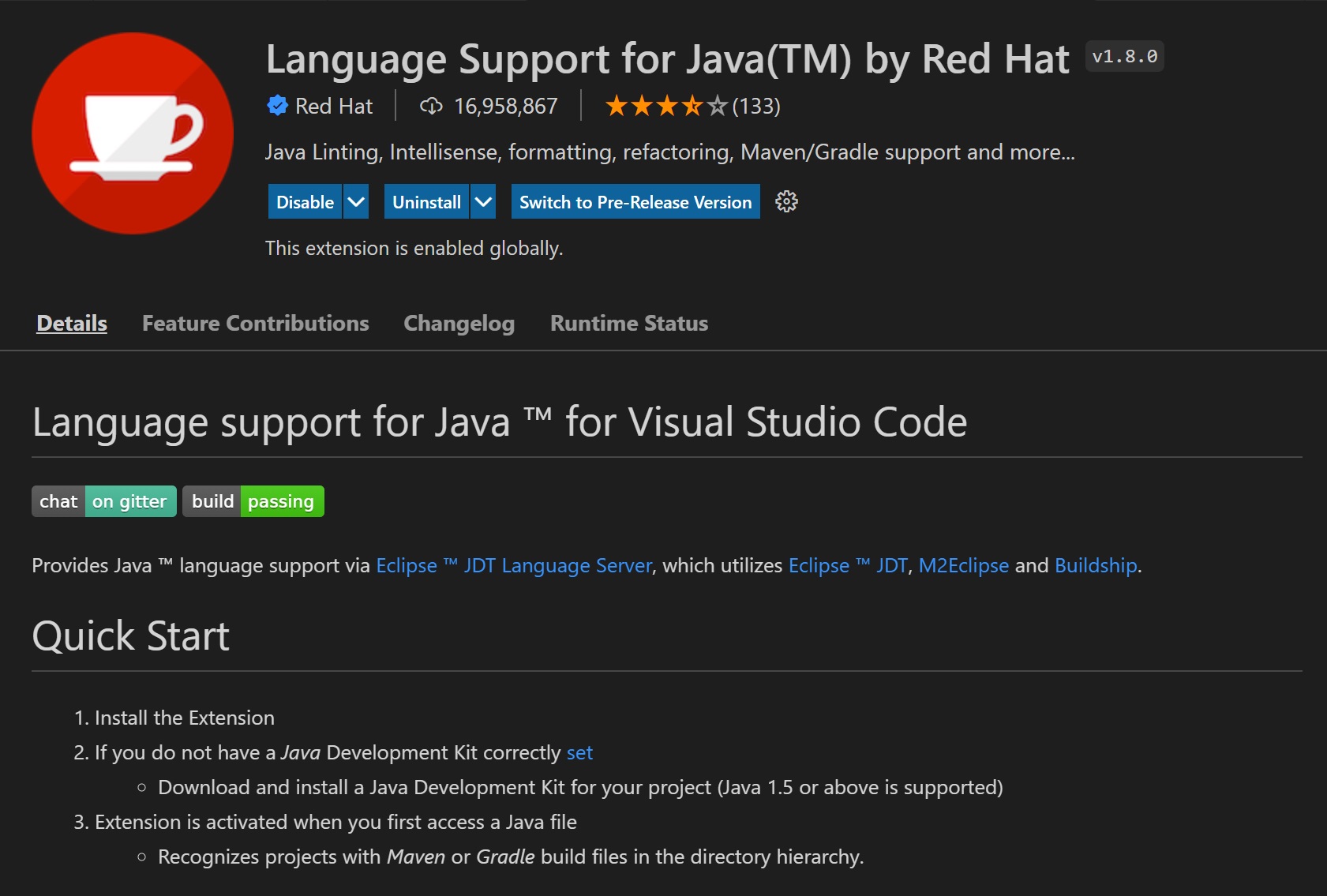Click the 'chat on gitter' badge
The width and height of the screenshot is (1327, 896).
coord(103,500)
